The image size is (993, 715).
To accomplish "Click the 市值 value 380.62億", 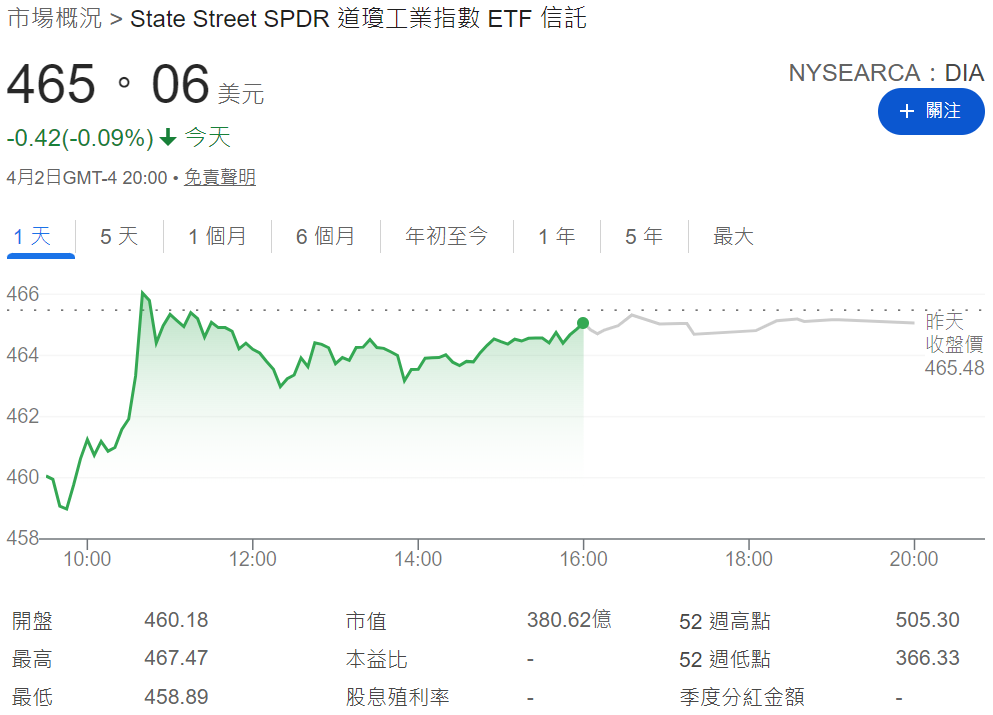I will click(x=569, y=621).
